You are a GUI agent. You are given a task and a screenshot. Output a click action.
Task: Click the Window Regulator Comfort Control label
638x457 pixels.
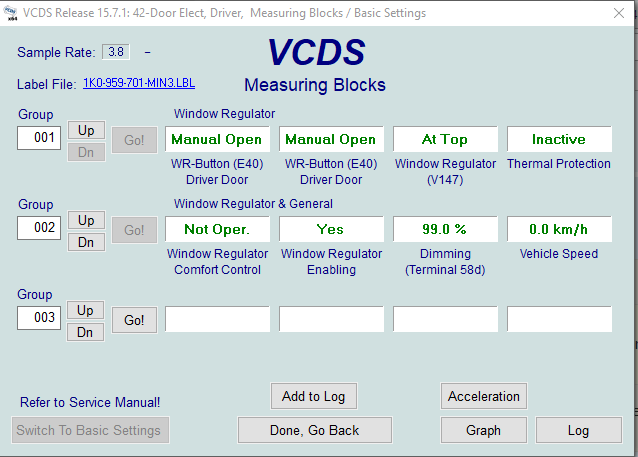pyautogui.click(x=217, y=262)
